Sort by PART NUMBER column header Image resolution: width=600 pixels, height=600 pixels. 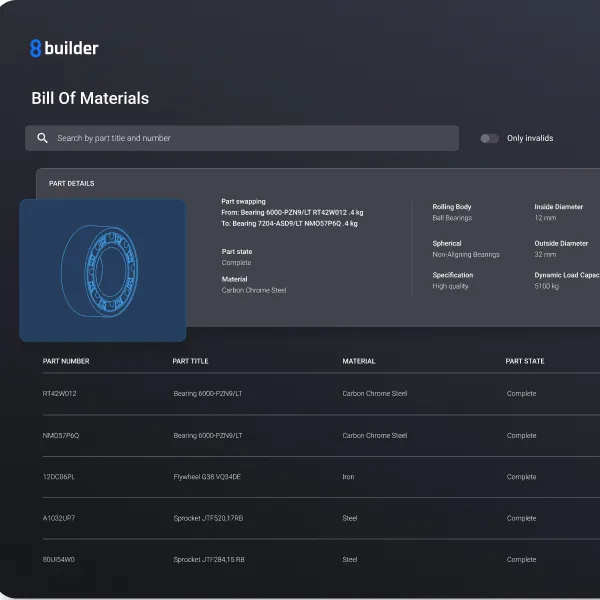[66, 361]
